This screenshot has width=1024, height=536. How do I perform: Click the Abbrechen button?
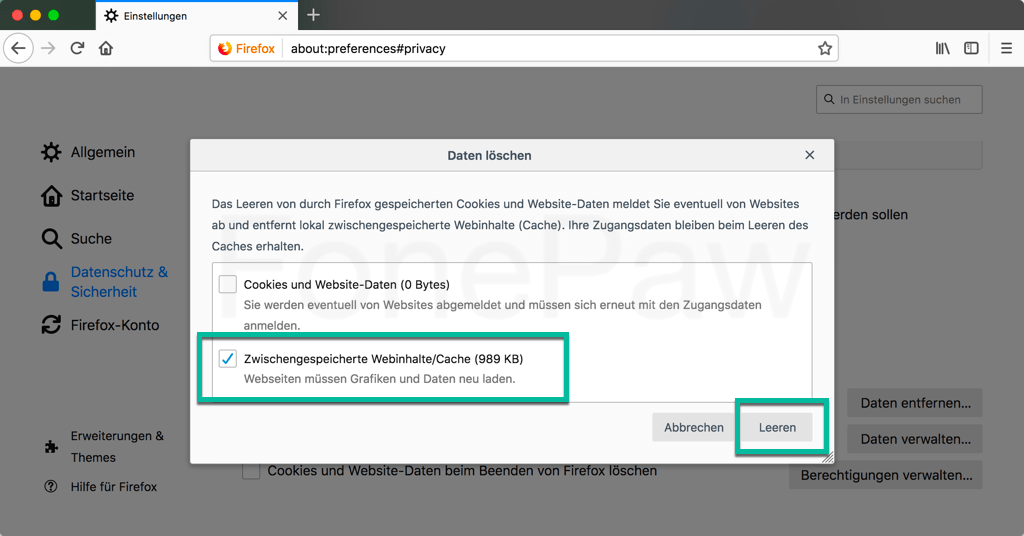point(694,427)
